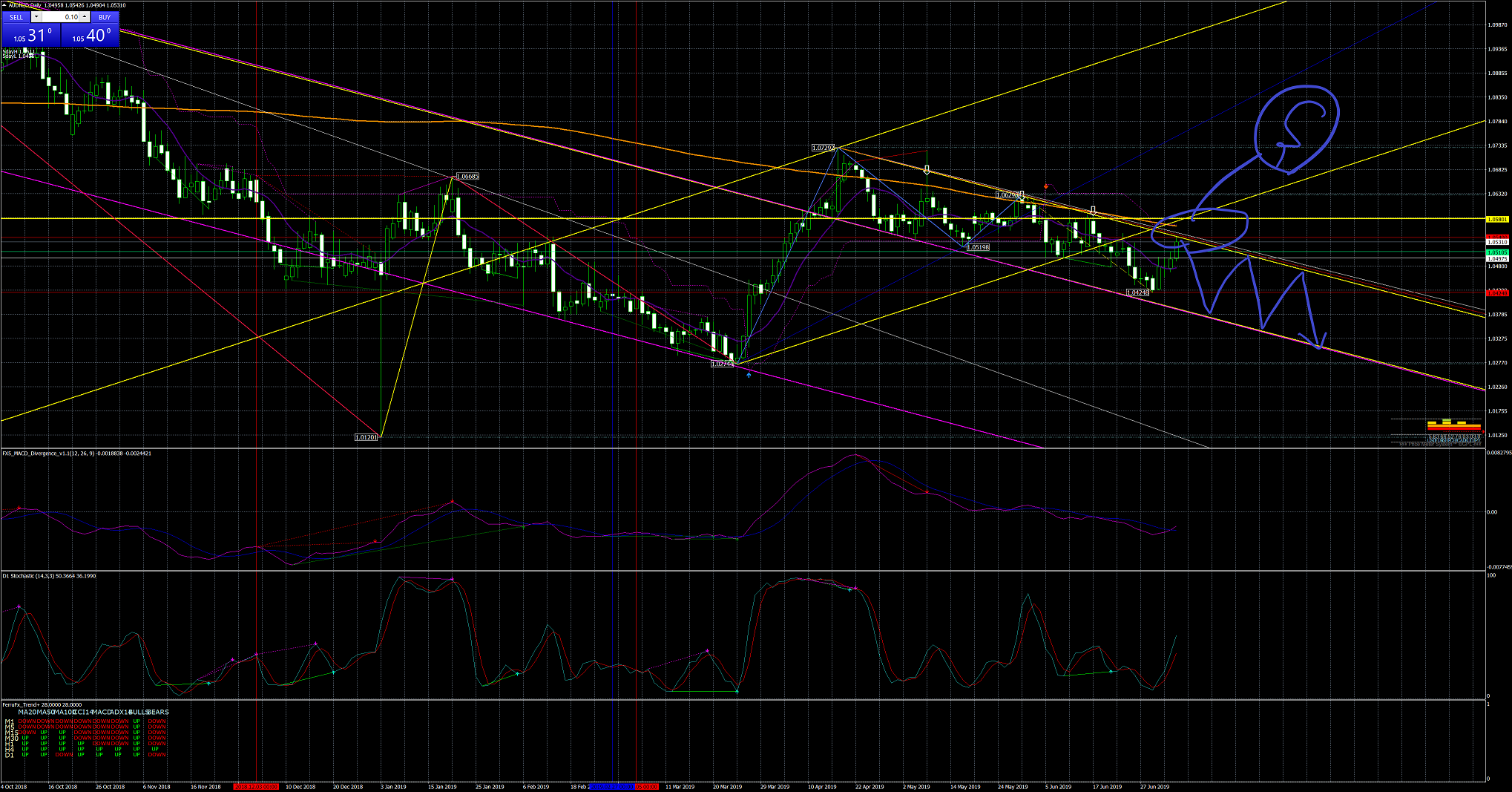Click the white arrow marker above early May candle
The image size is (1512, 792).
pos(927,170)
